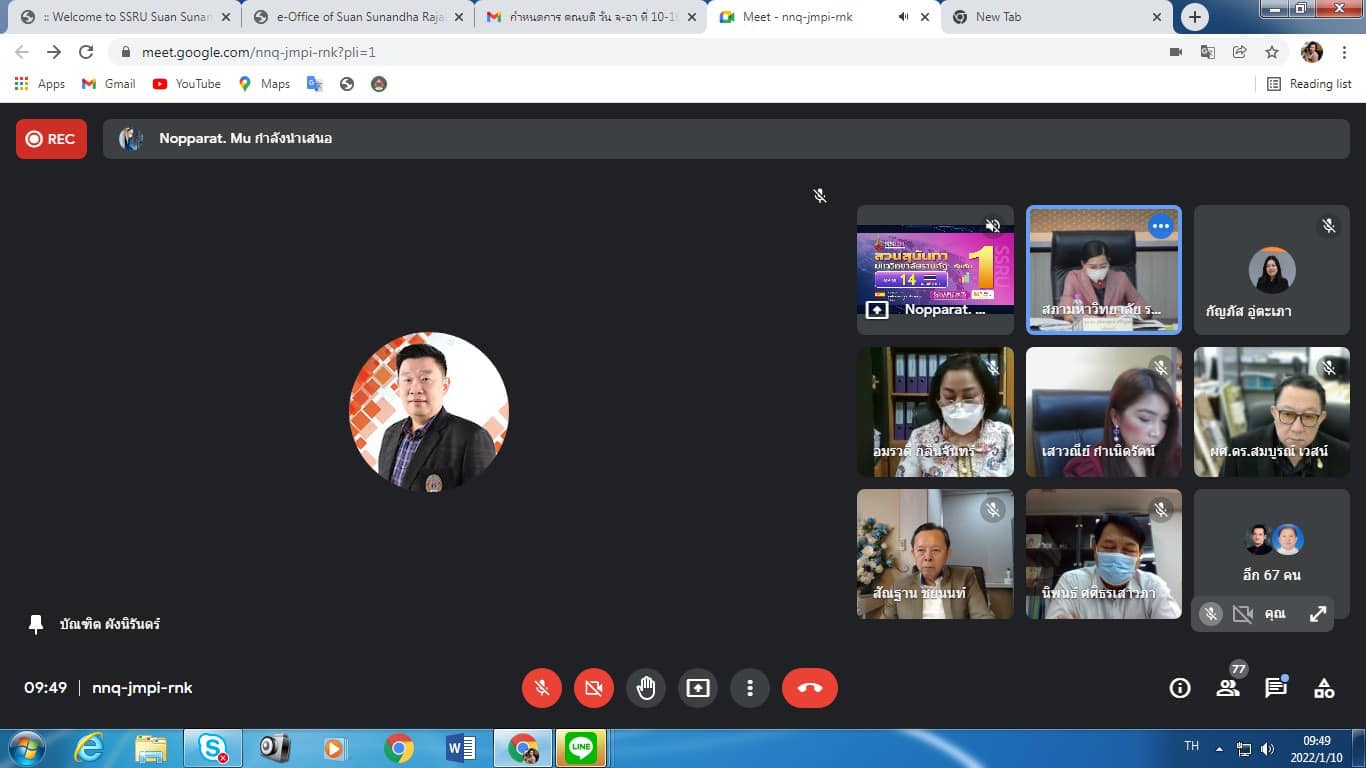Open LINE from the taskbar
The image size is (1366, 768).
pyautogui.click(x=580, y=747)
